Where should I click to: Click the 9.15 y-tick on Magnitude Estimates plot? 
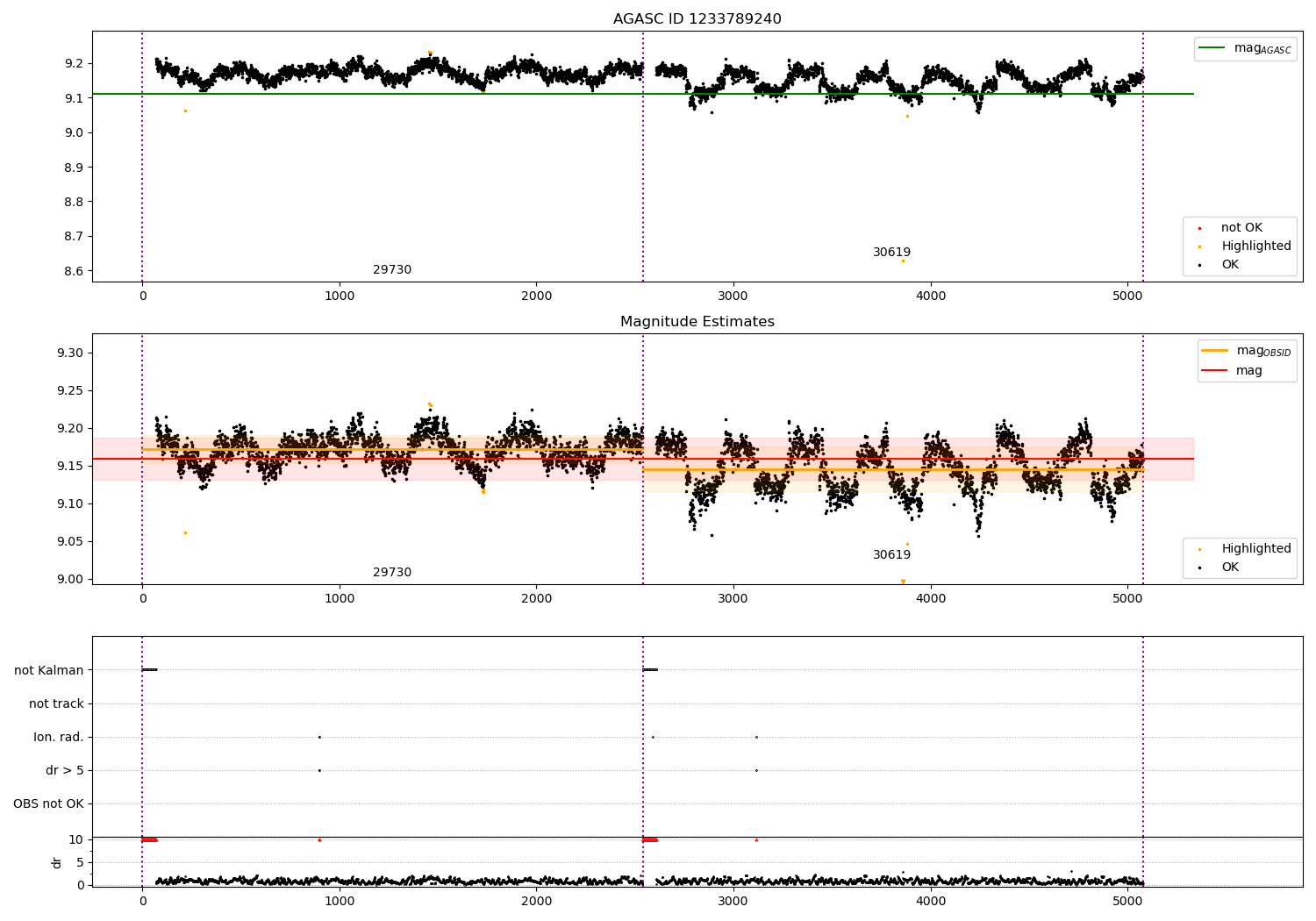coord(69,466)
